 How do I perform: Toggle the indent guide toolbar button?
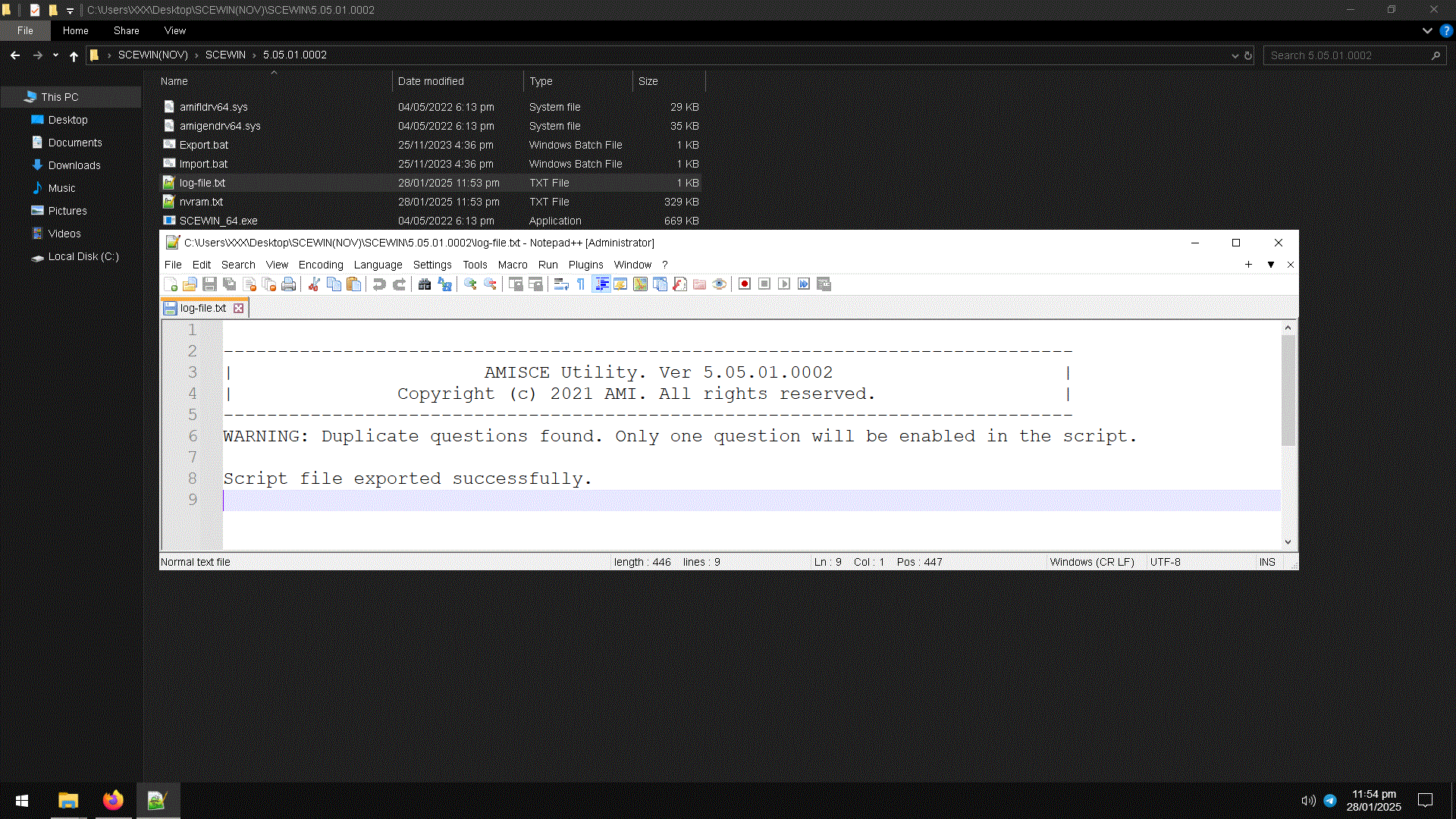click(601, 284)
